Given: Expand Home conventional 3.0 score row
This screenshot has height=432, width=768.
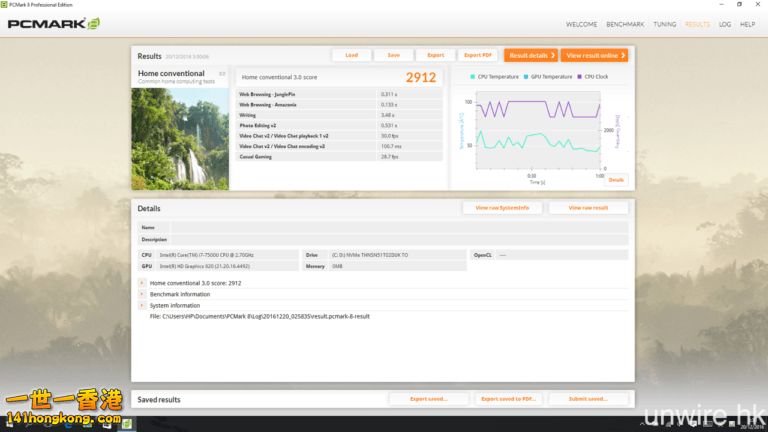Looking at the screenshot, I should 142,283.
